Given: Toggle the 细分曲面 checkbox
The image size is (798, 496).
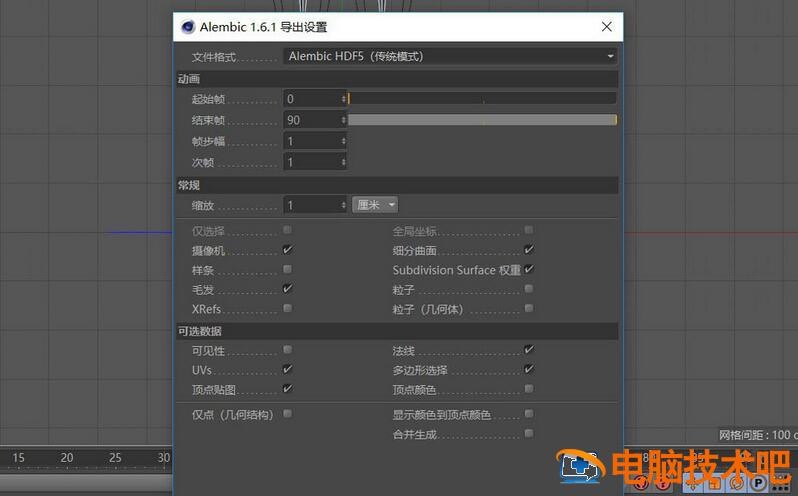Looking at the screenshot, I should (x=529, y=250).
